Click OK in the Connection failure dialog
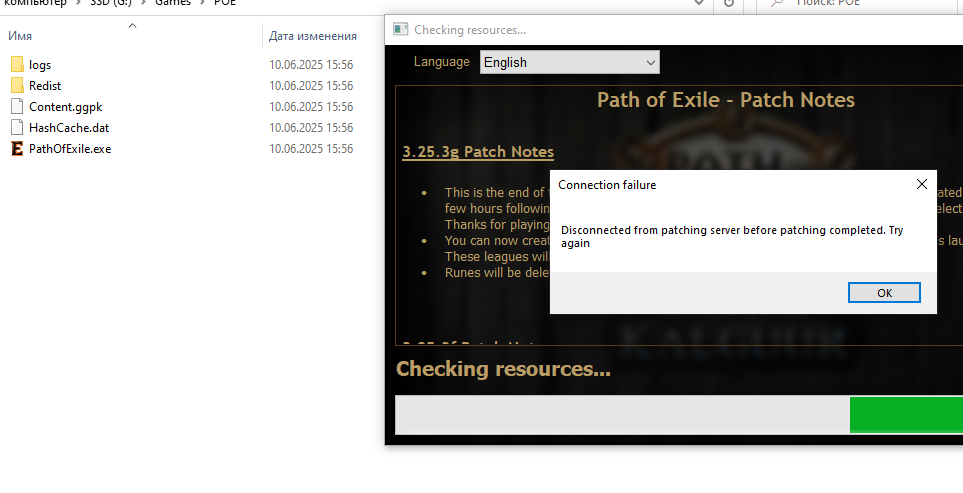The width and height of the screenshot is (963, 493). point(884,293)
